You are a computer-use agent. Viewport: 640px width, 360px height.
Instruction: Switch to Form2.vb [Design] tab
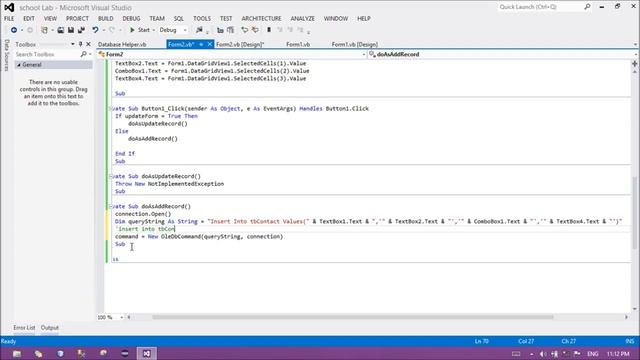(240, 44)
